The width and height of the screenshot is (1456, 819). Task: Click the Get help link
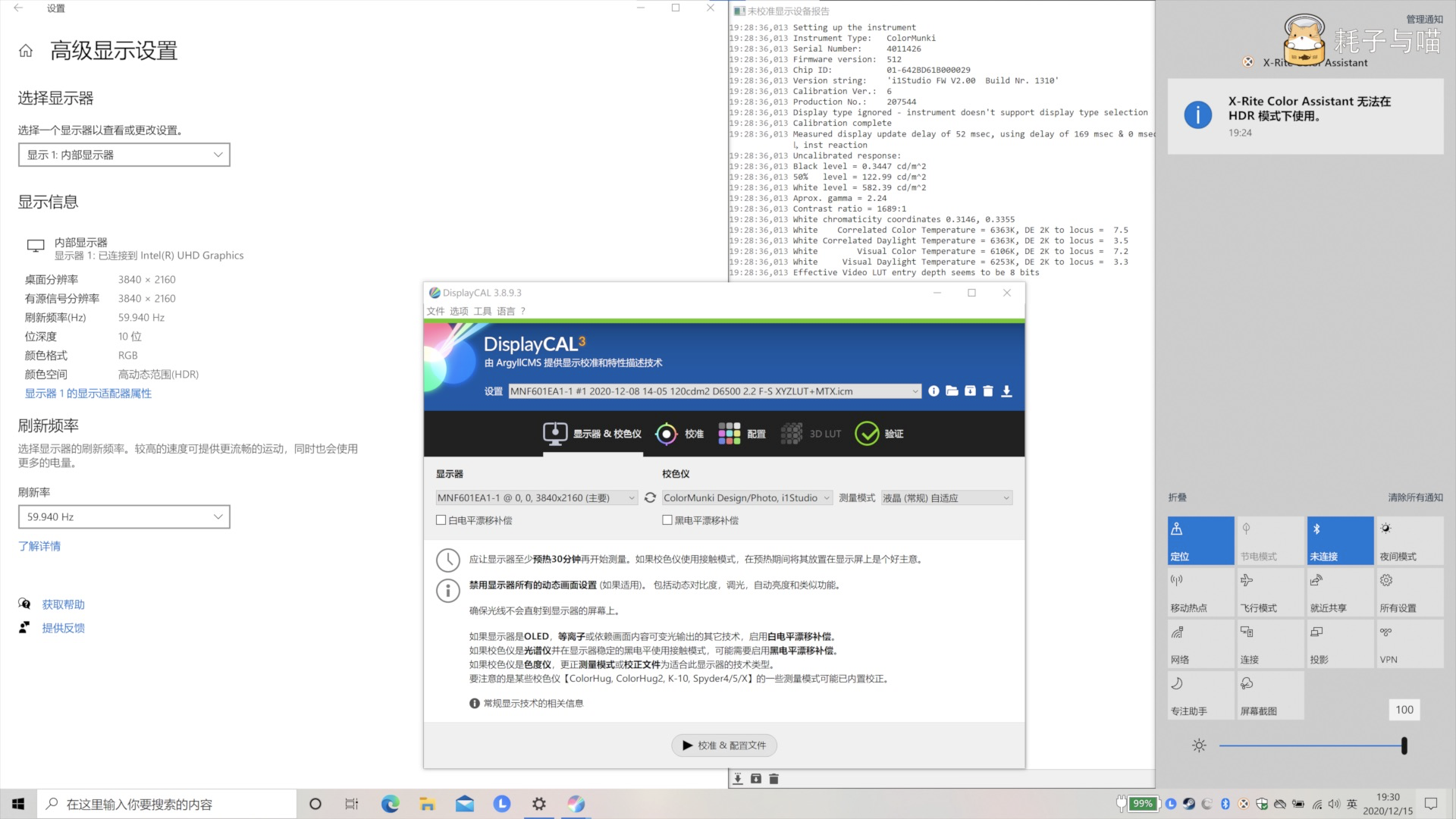[x=63, y=604]
